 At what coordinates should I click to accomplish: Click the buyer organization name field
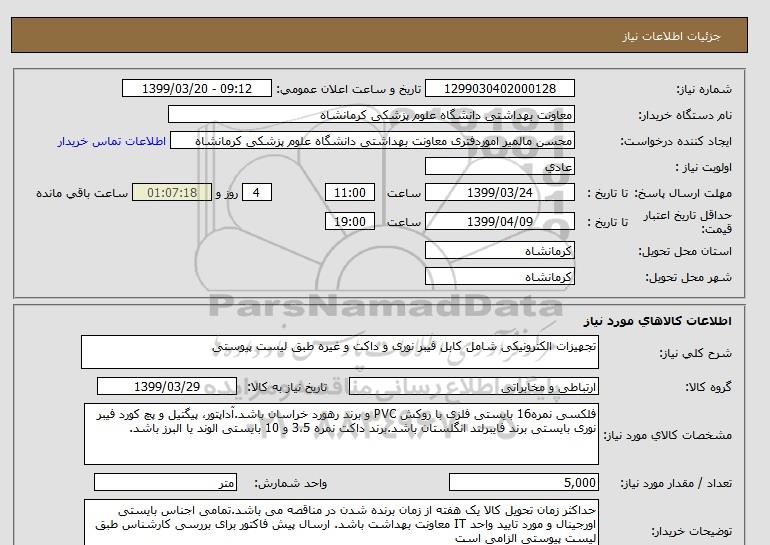pos(371,114)
